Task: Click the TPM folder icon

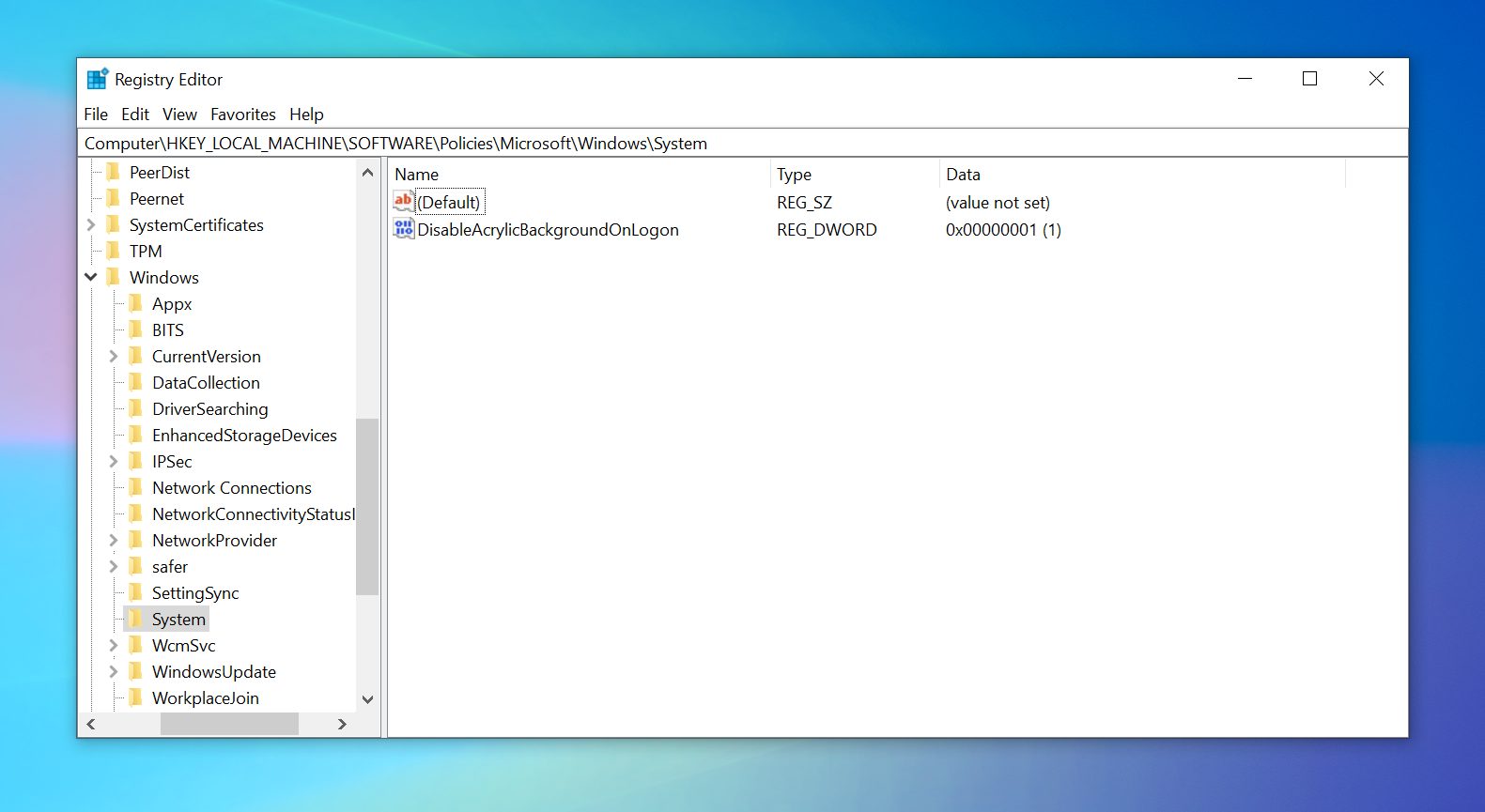Action: [114, 251]
